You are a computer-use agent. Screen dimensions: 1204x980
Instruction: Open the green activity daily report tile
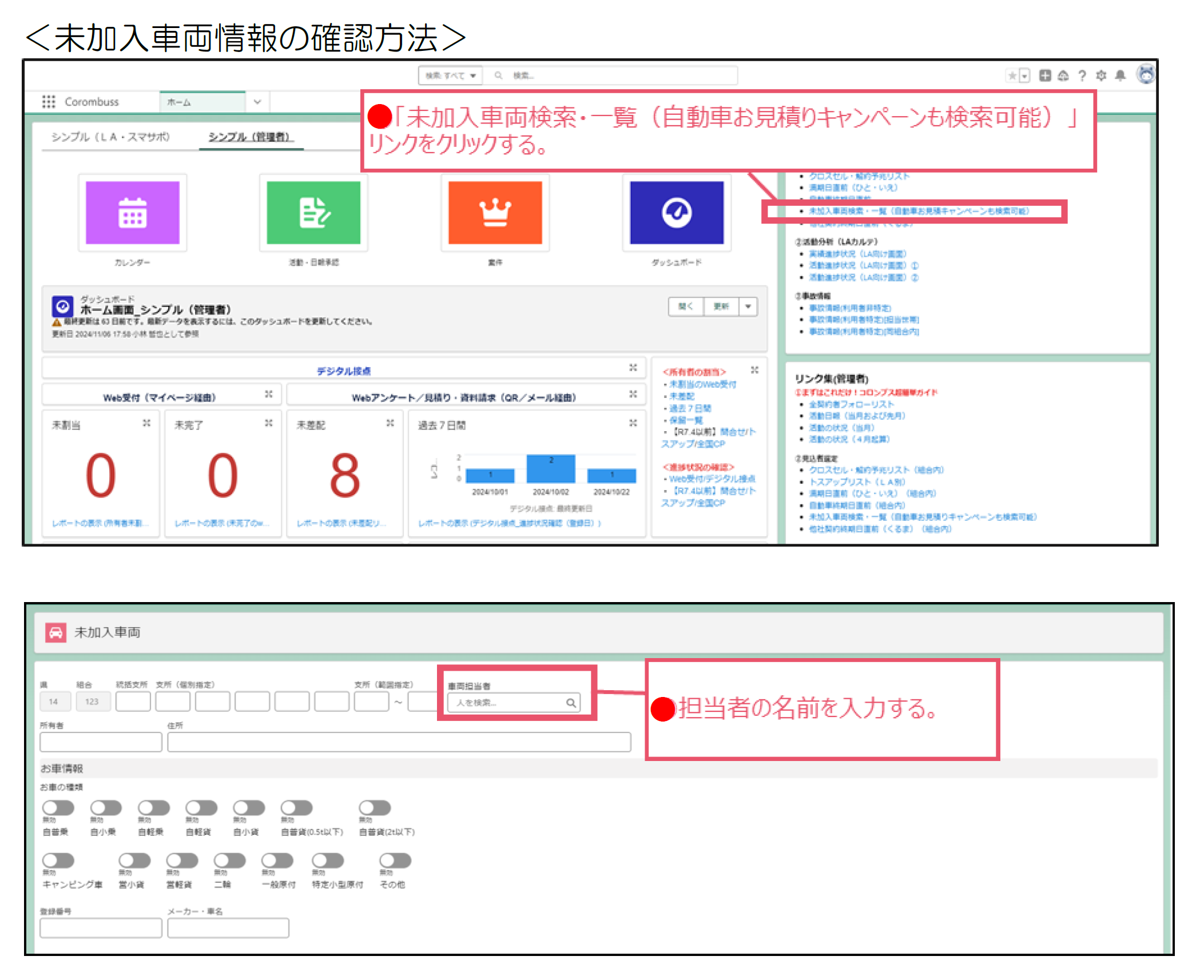coord(313,212)
